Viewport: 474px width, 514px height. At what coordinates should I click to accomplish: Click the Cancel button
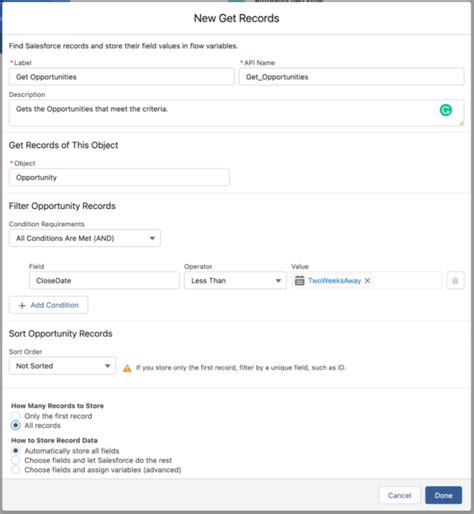pyautogui.click(x=399, y=495)
